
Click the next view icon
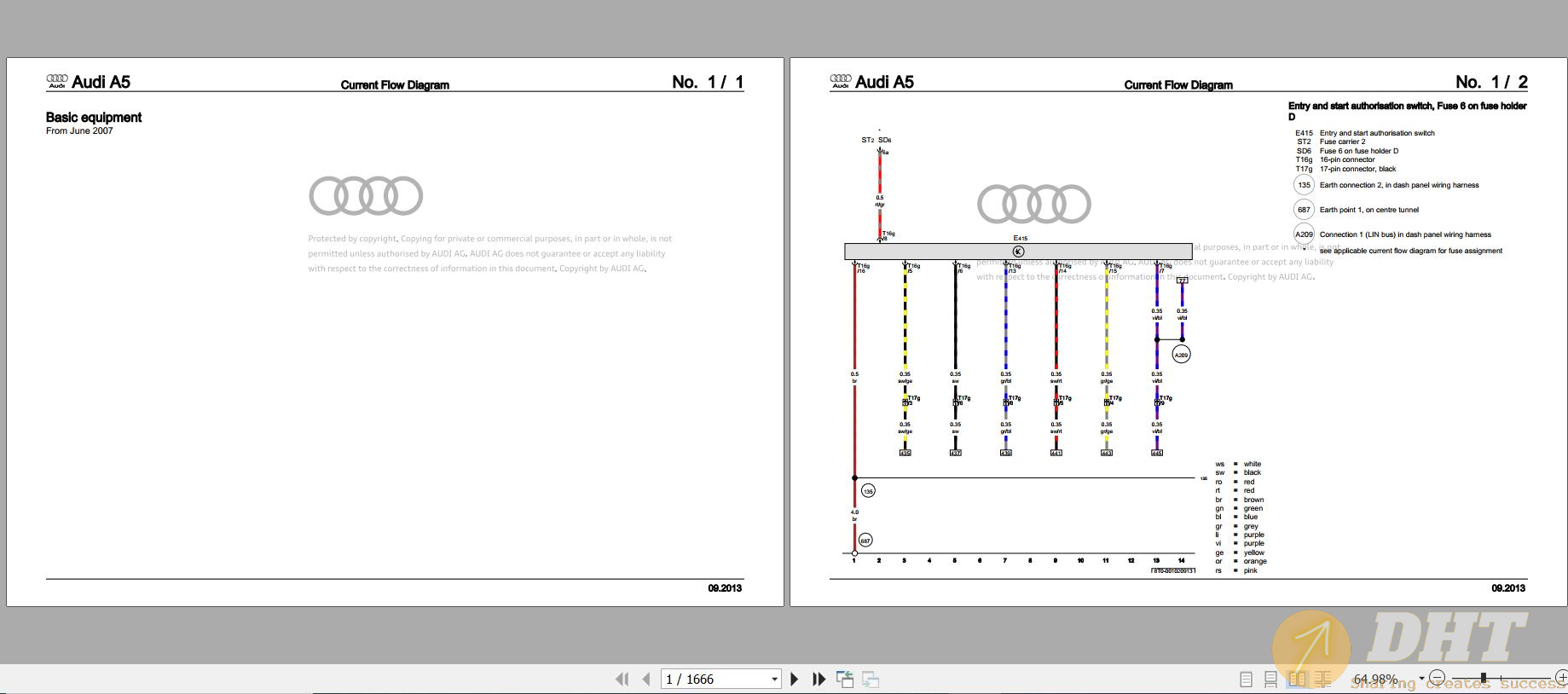tap(871, 679)
